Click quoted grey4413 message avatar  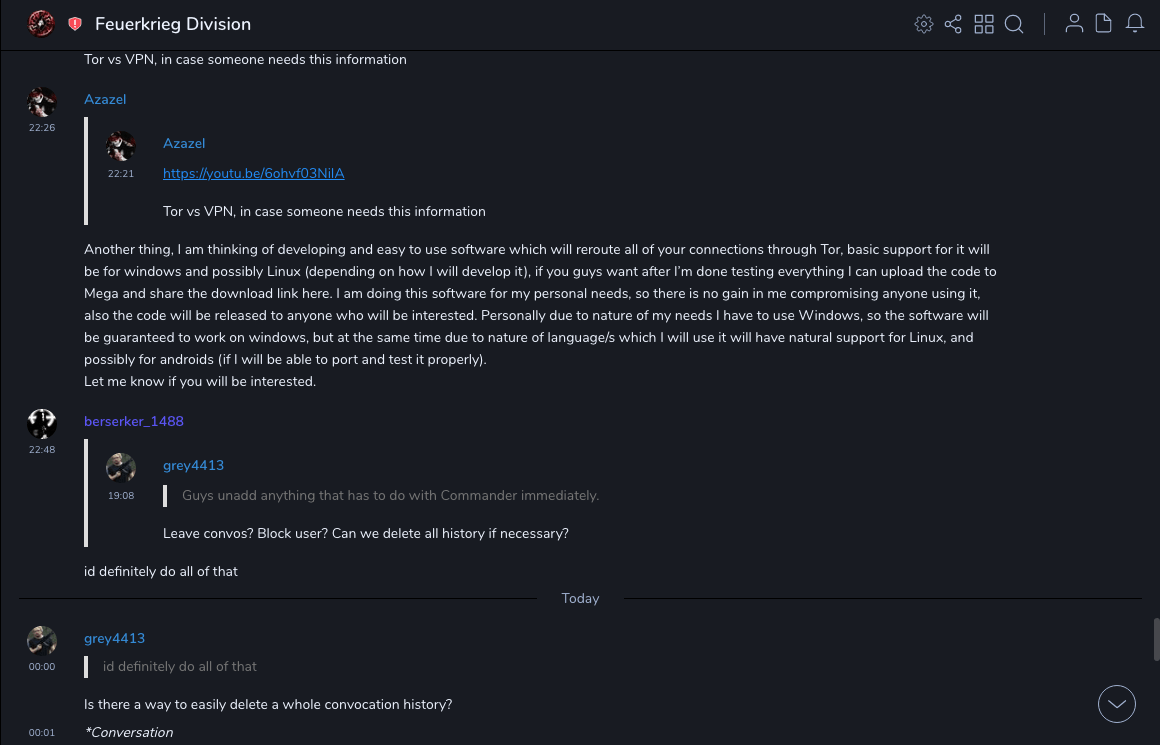121,468
